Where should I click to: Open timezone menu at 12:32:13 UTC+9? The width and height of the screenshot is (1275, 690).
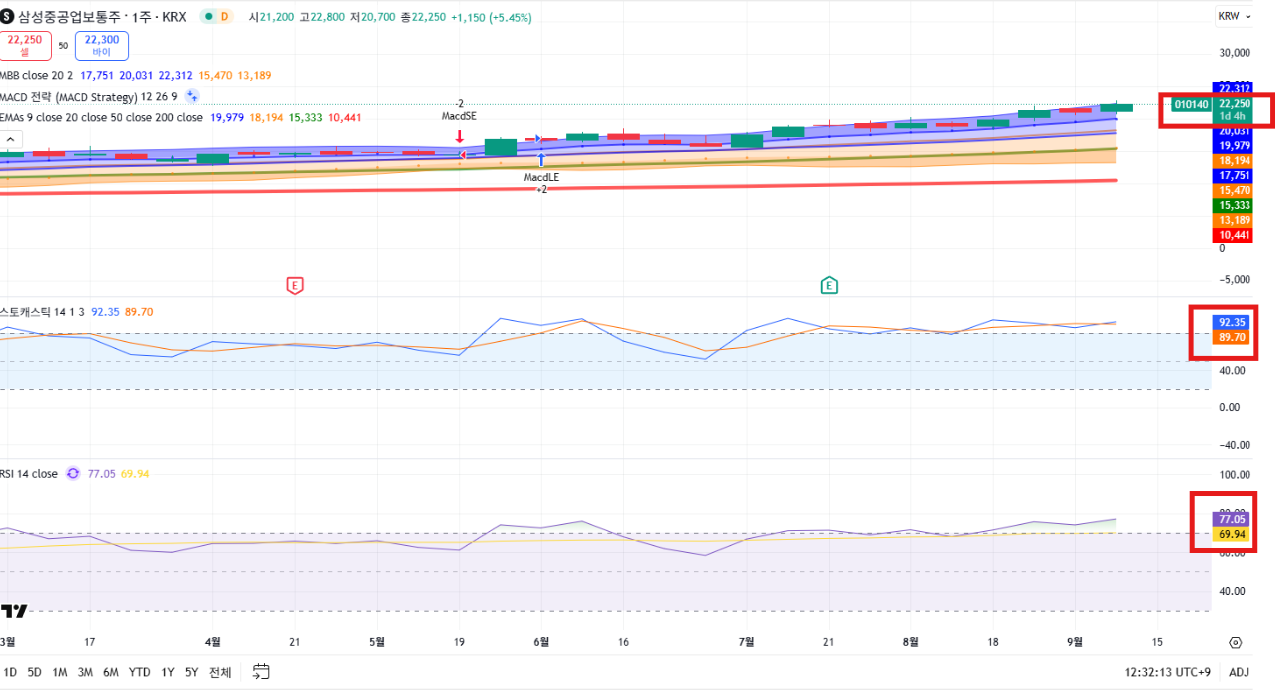click(x=1168, y=672)
